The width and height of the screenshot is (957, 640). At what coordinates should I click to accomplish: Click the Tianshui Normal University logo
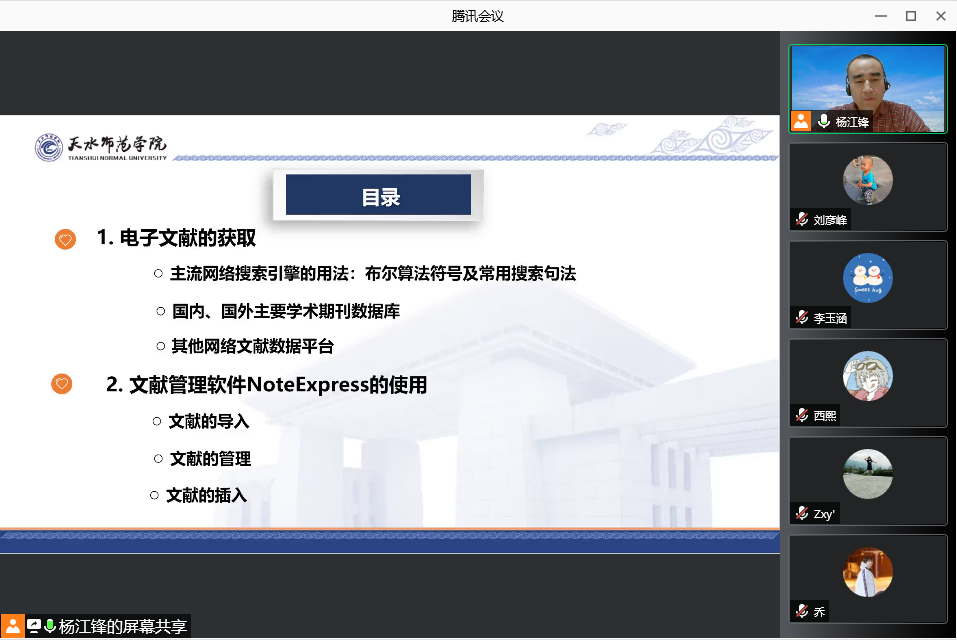pos(100,147)
